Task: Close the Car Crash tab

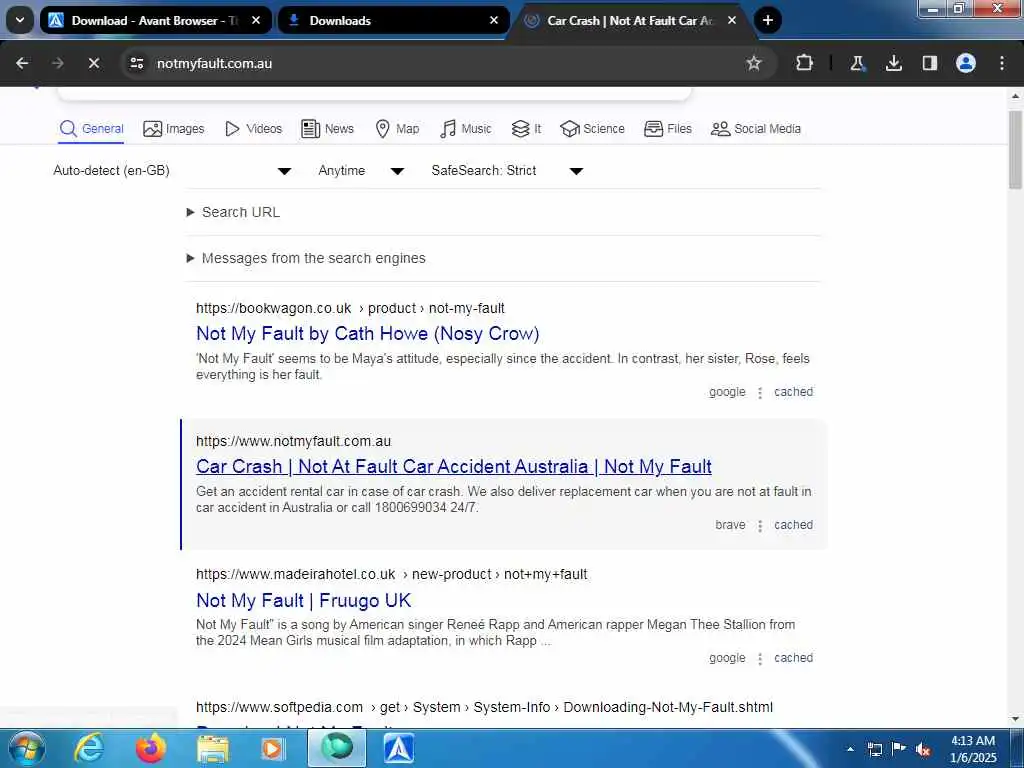Action: [731, 20]
